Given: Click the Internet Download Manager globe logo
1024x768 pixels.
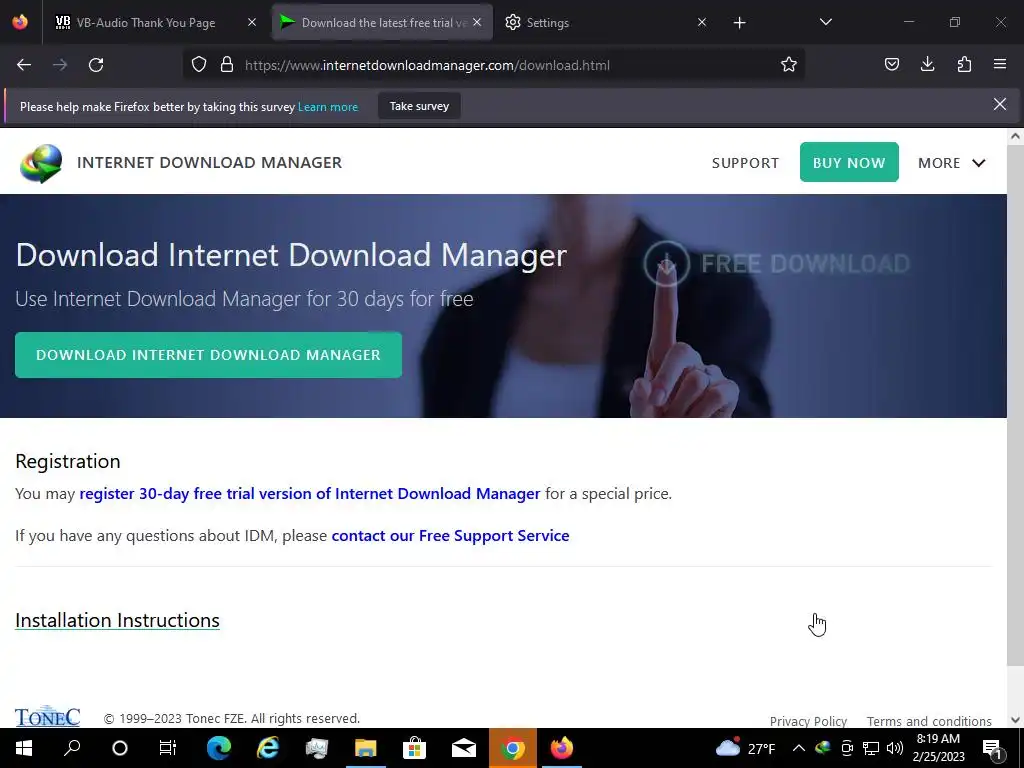Looking at the screenshot, I should 41,163.
